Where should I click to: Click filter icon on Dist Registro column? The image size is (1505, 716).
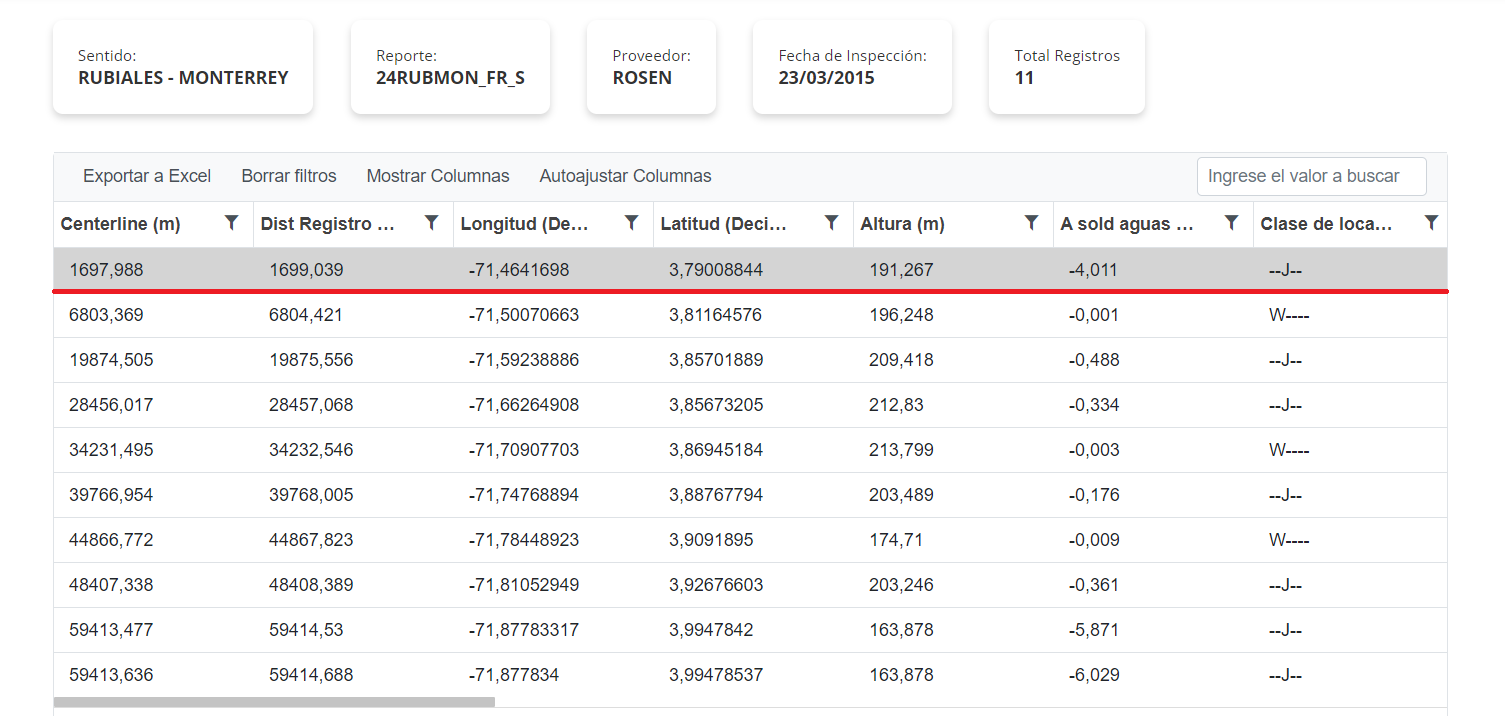(x=432, y=223)
